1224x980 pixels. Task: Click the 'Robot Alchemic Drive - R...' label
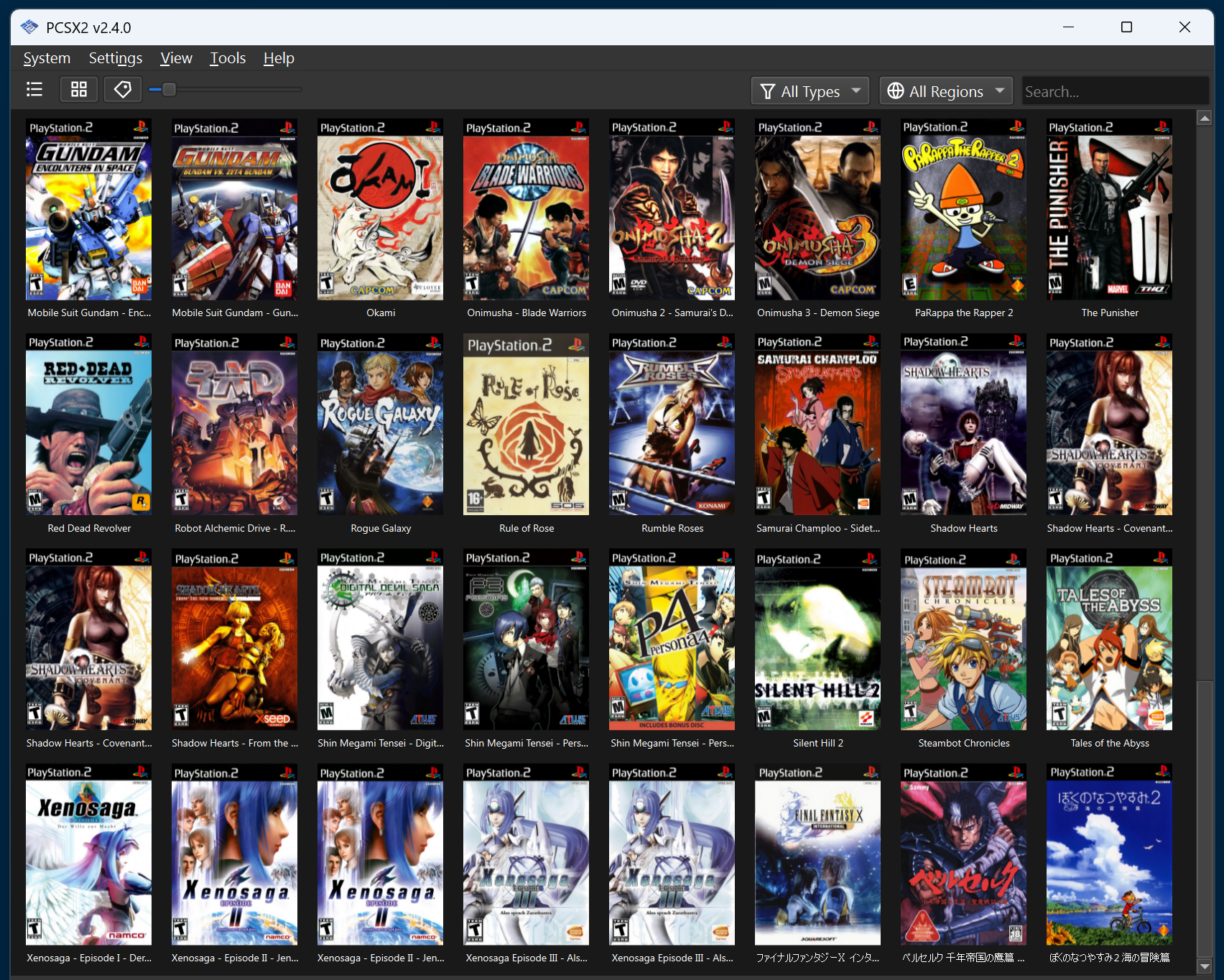(x=235, y=528)
